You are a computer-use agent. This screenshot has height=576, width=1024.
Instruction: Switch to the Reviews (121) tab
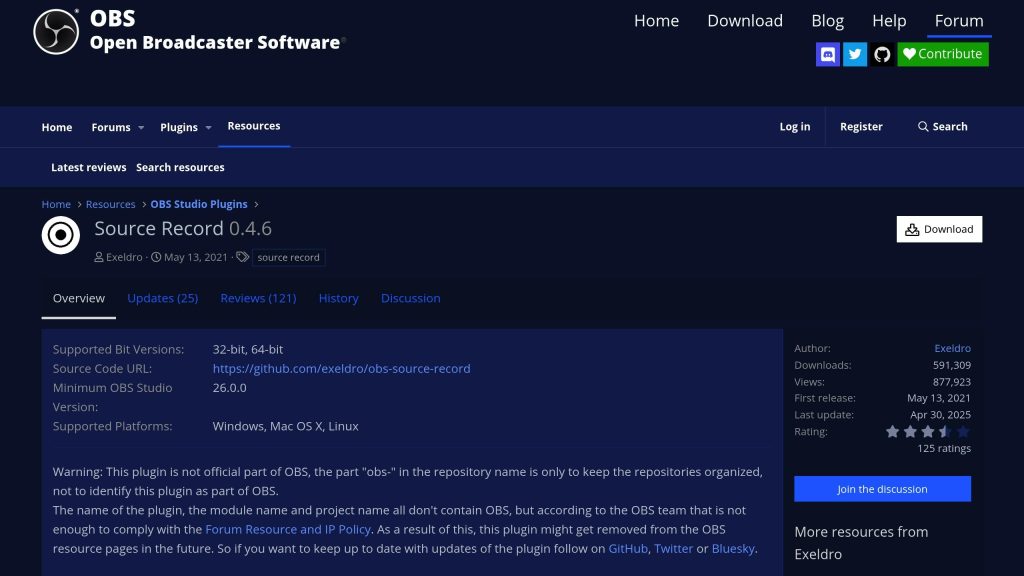258,298
